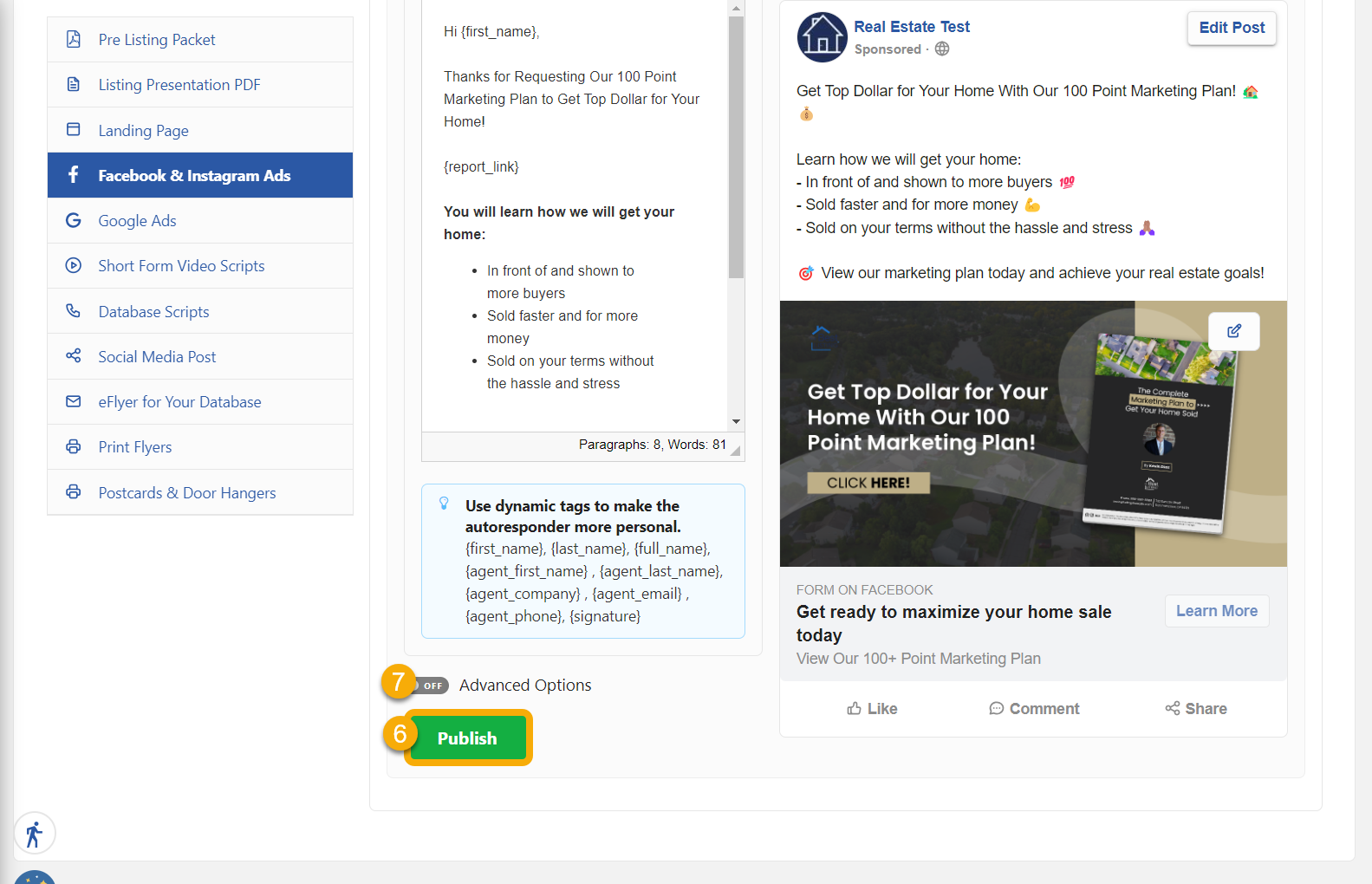Click the Real Estate Test page name
1372x884 pixels.
912,27
